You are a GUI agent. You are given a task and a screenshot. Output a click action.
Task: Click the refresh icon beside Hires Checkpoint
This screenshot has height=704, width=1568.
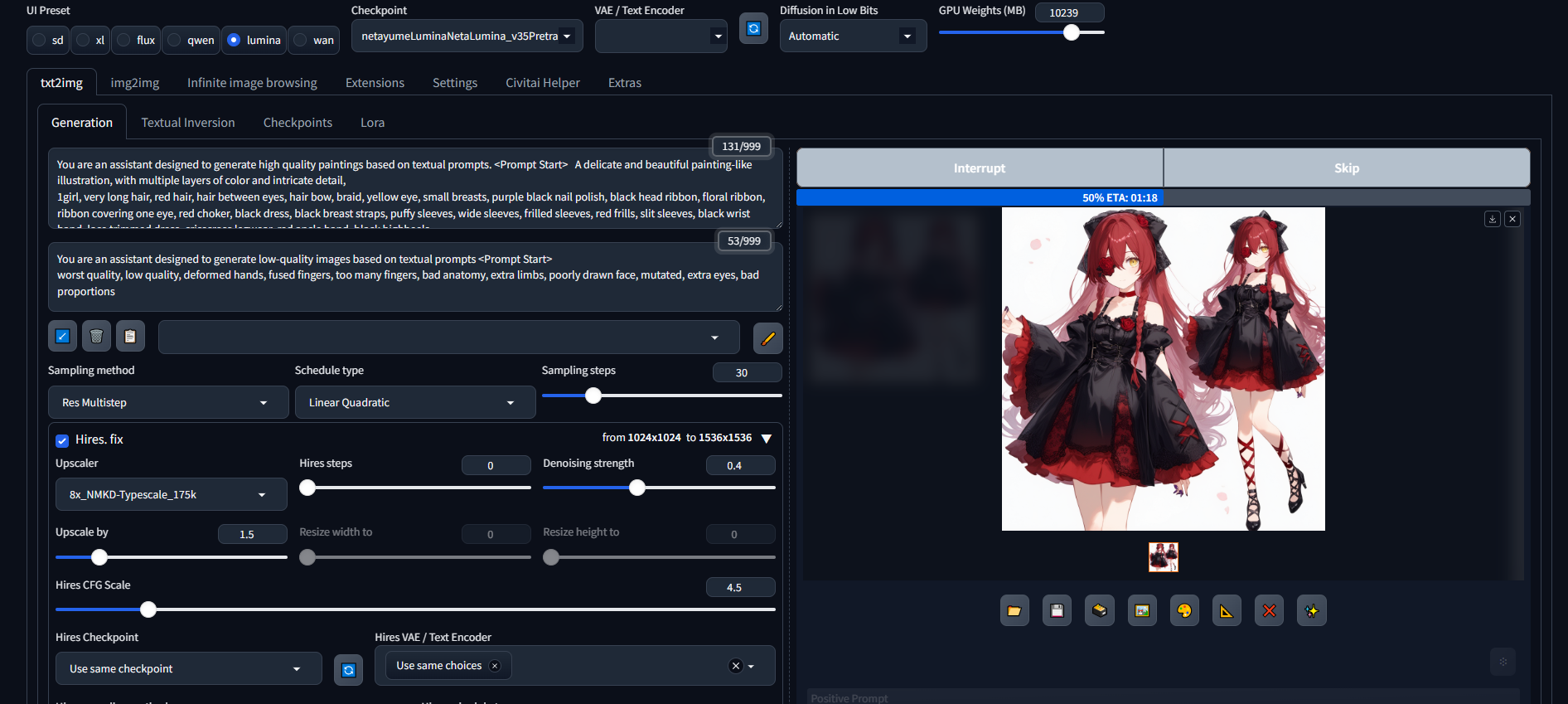click(x=349, y=670)
